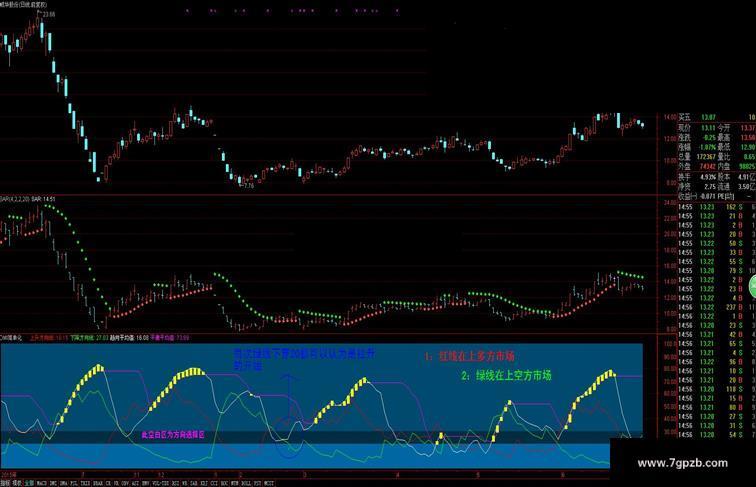Click the 净资 2.75 quote field
The image size is (756, 487).
pos(697,187)
